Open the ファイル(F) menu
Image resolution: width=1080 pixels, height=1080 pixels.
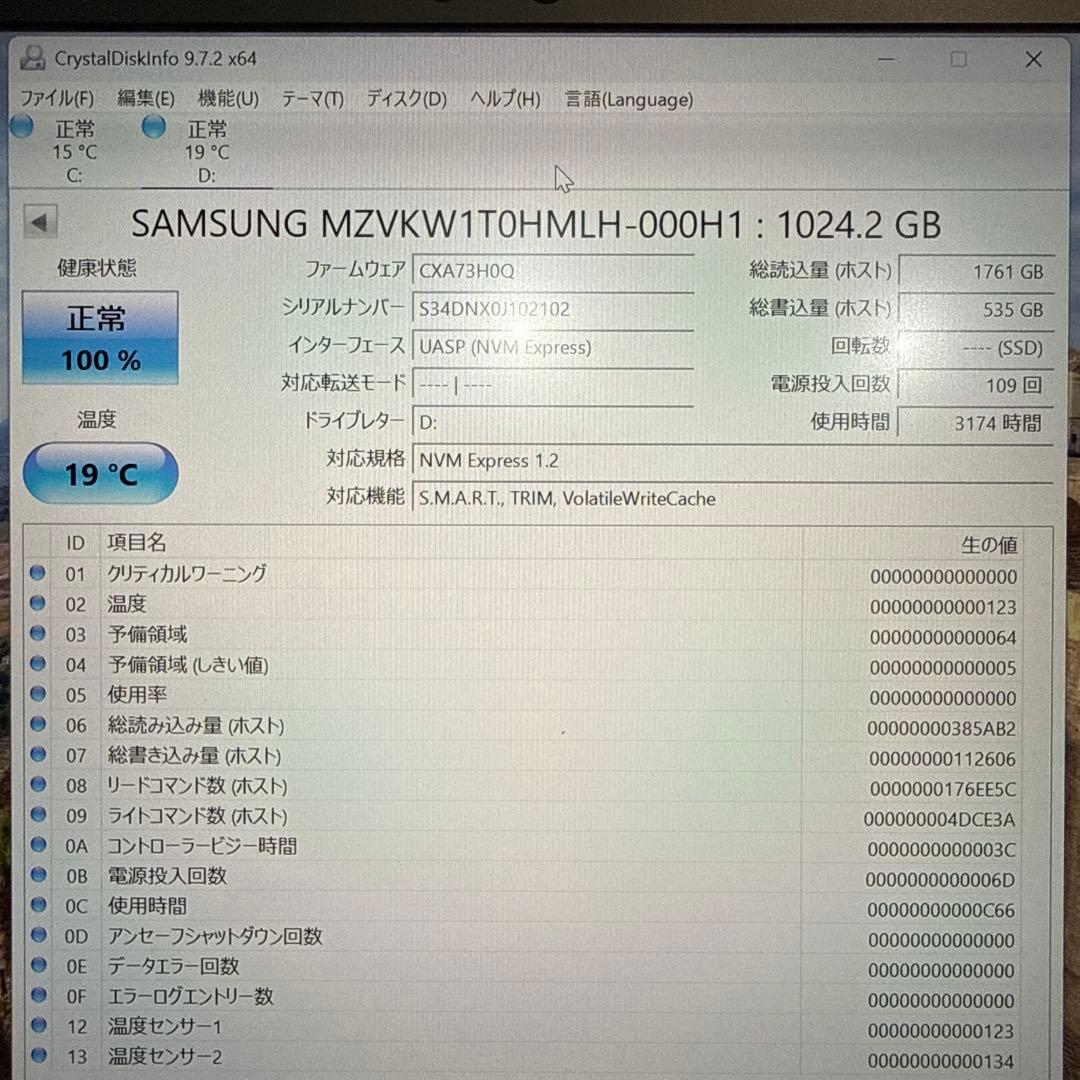click(x=58, y=99)
